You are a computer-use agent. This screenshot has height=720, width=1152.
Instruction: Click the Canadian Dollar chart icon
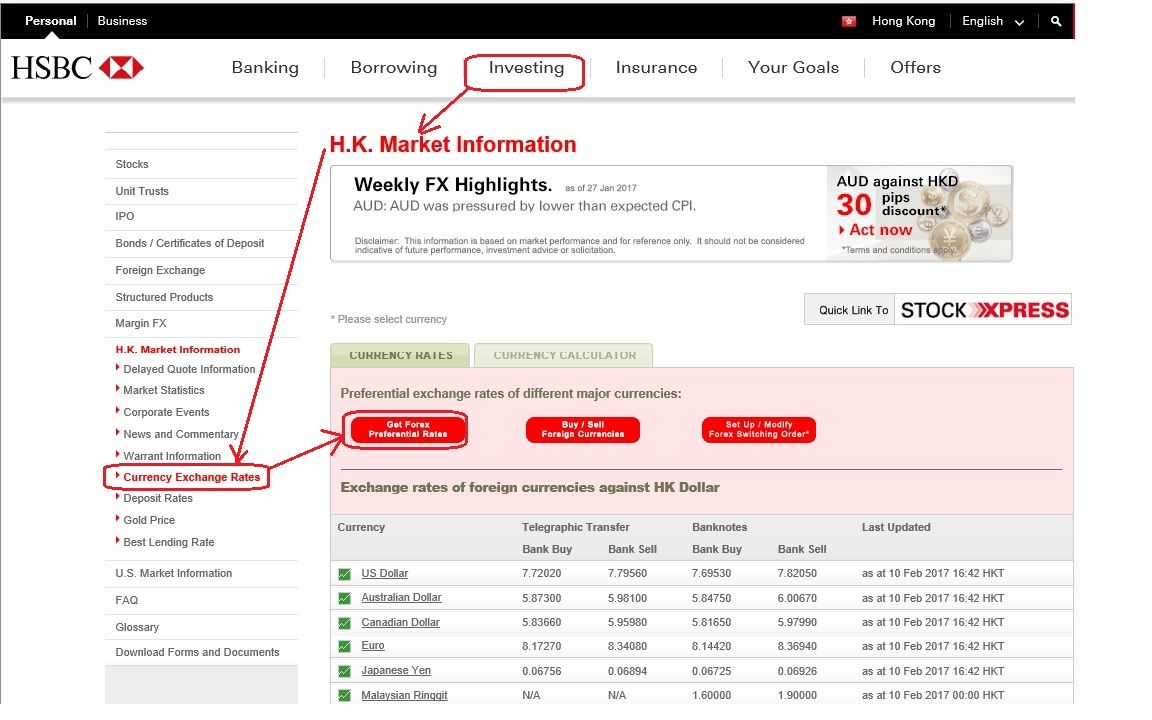(x=345, y=623)
